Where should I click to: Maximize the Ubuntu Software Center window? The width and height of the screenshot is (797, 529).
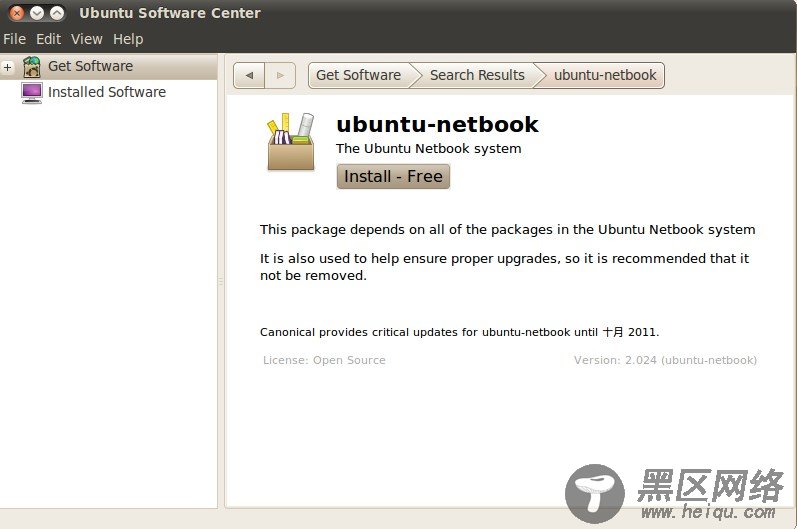point(57,13)
